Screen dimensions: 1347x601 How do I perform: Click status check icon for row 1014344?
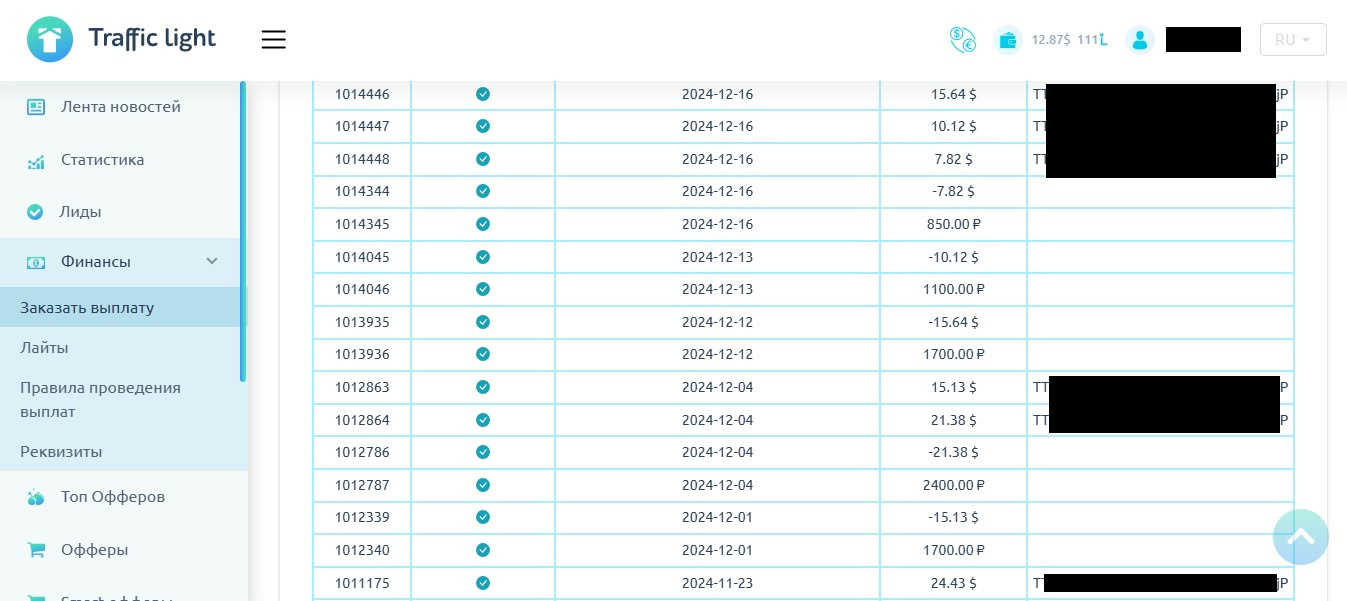tap(483, 191)
